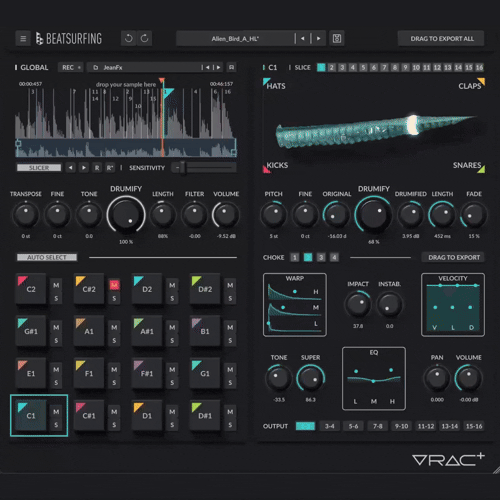The width and height of the screenshot is (500, 500).
Task: Unmute the C#2 pad with its M button
Action: pyautogui.click(x=114, y=285)
